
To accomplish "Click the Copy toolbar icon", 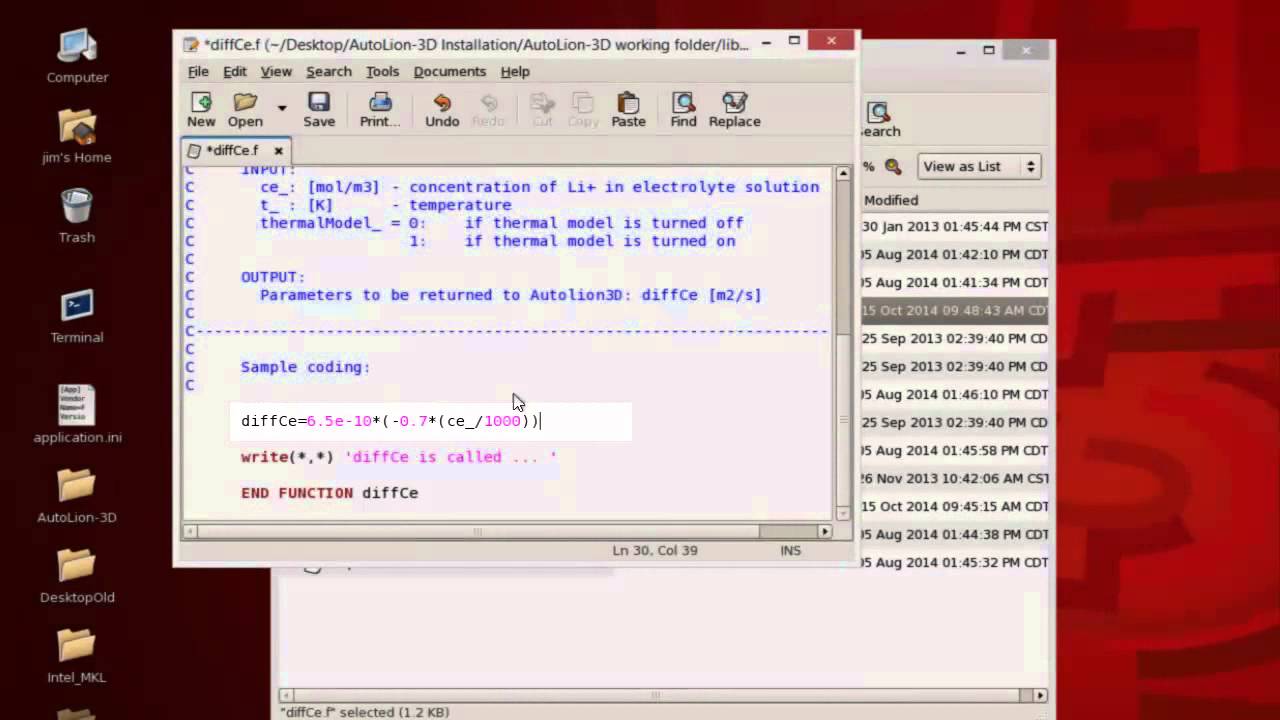I will [583, 109].
